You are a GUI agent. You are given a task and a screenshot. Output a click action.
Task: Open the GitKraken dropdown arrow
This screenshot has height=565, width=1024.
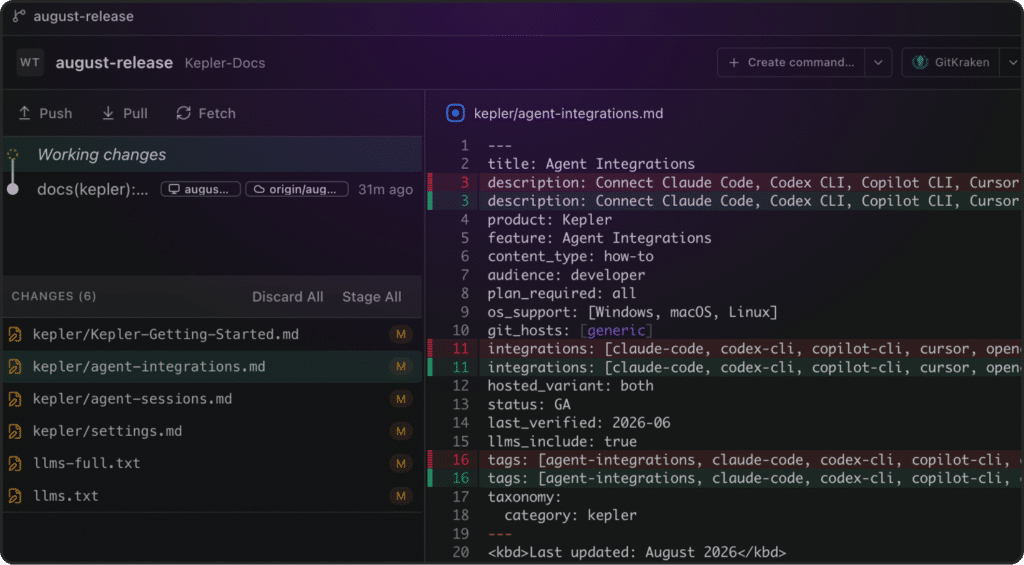pyautogui.click(x=1012, y=63)
